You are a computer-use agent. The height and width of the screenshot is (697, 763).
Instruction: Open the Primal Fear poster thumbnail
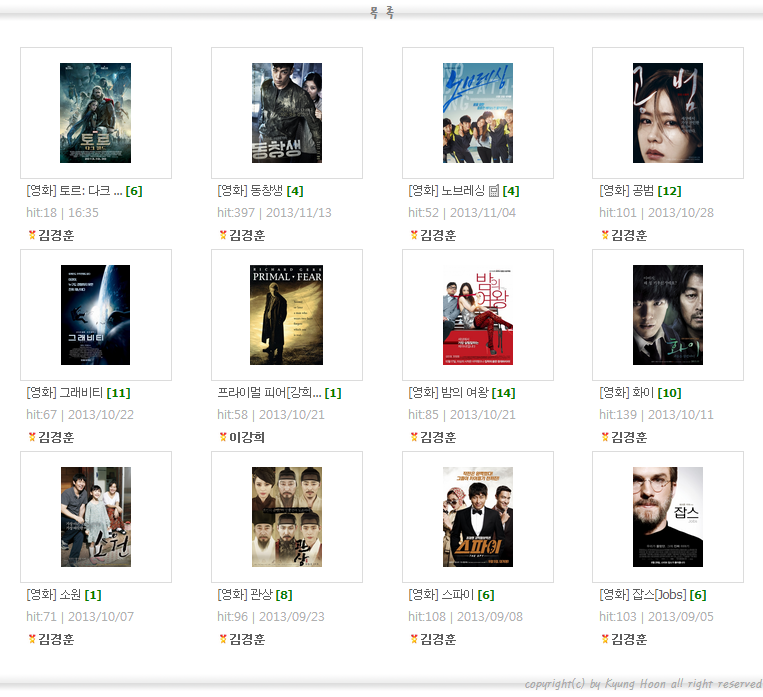click(287, 315)
